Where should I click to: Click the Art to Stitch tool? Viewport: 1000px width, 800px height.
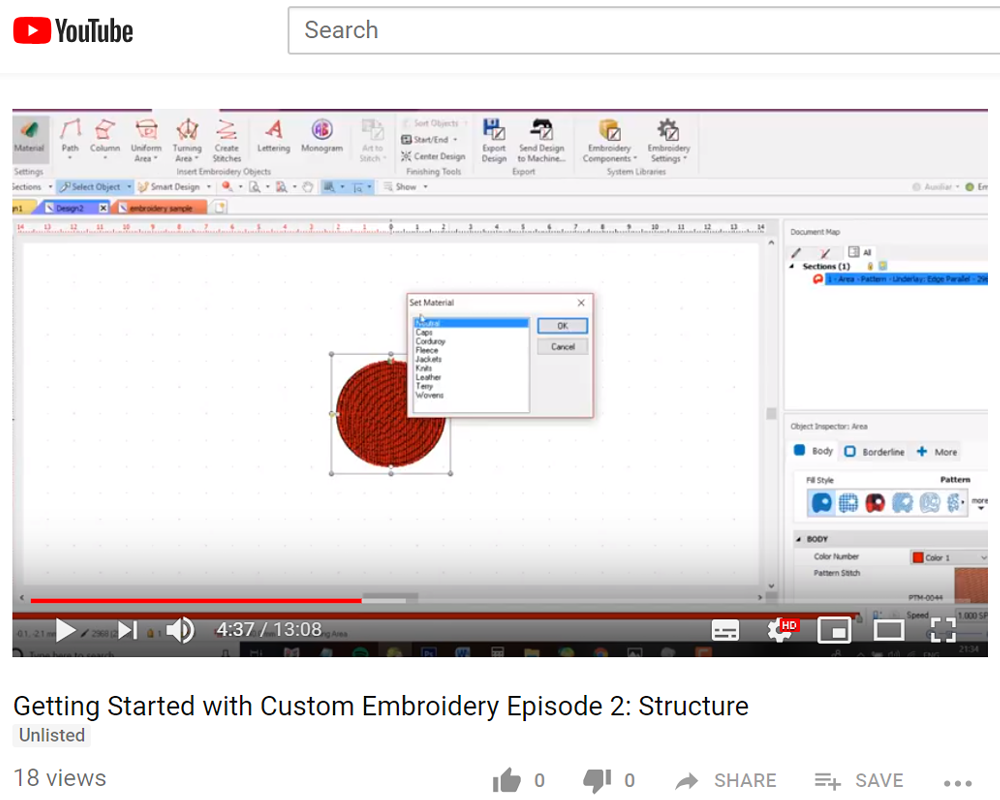coord(372,140)
